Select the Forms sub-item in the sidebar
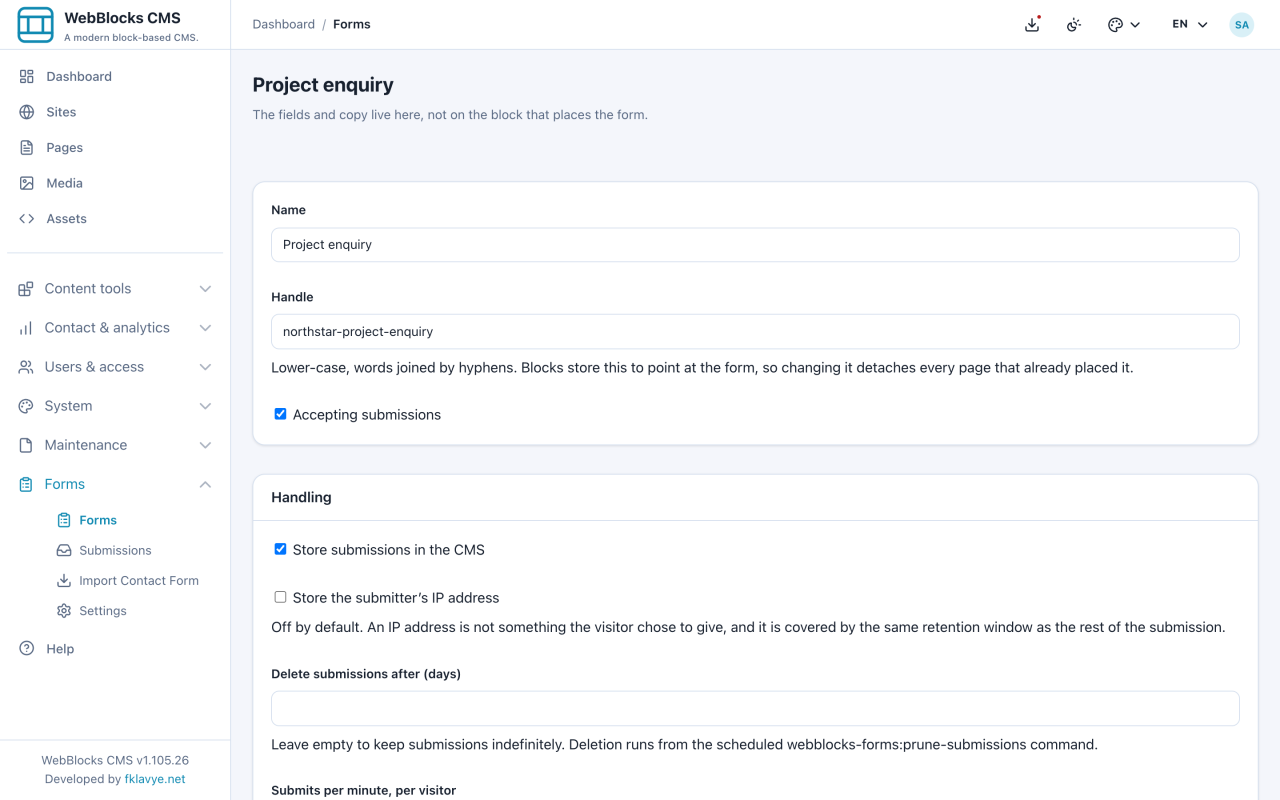Viewport: 1280px width, 800px height. tap(98, 520)
